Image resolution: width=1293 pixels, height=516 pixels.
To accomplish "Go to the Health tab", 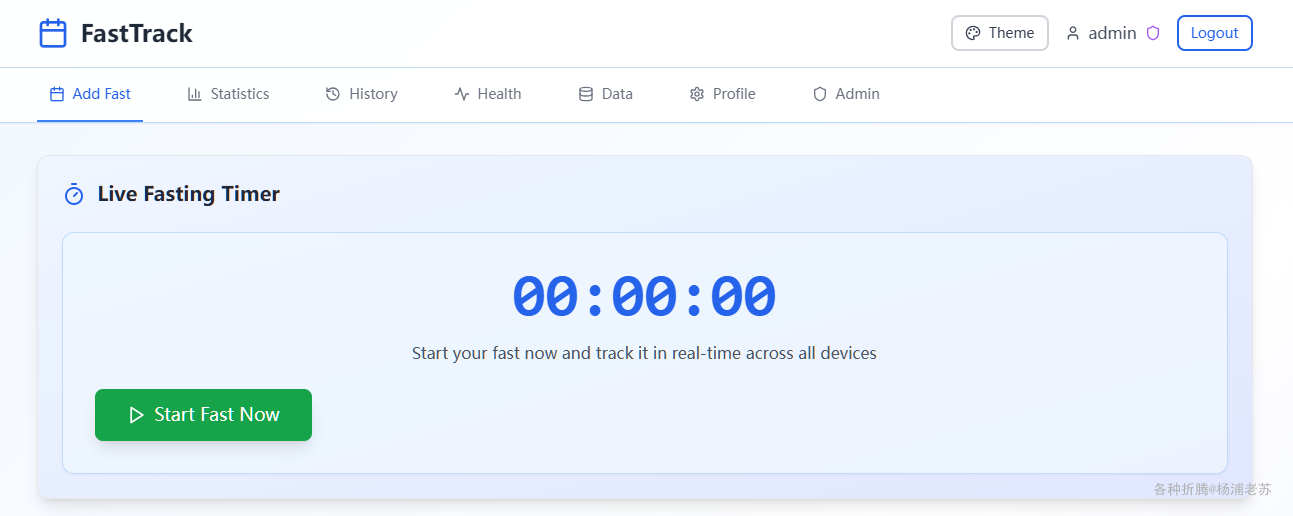I will coord(488,94).
